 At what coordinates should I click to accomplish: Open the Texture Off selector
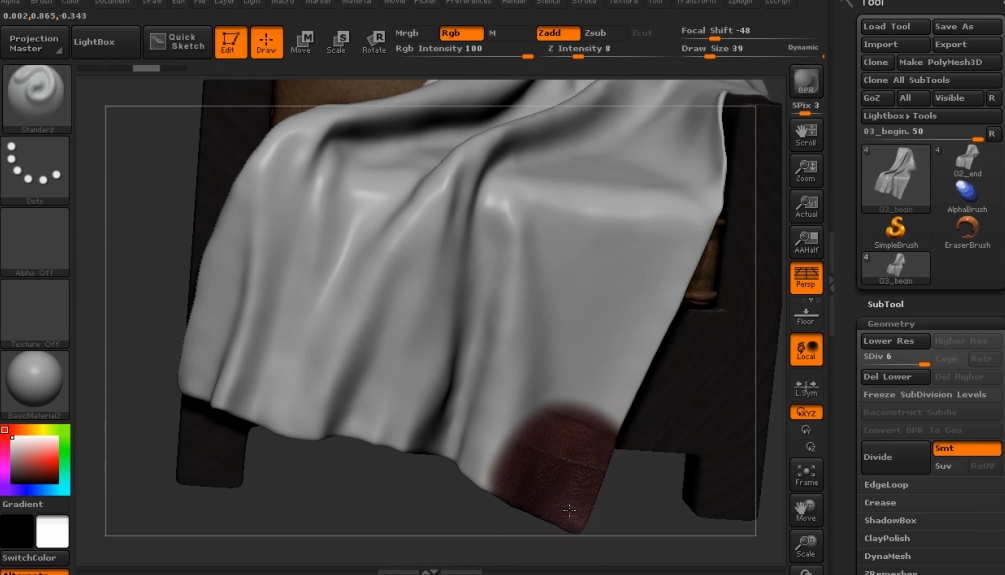click(36, 314)
